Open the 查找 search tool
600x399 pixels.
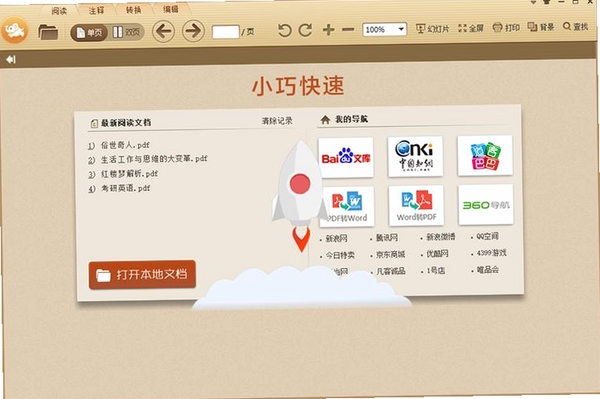tap(575, 26)
